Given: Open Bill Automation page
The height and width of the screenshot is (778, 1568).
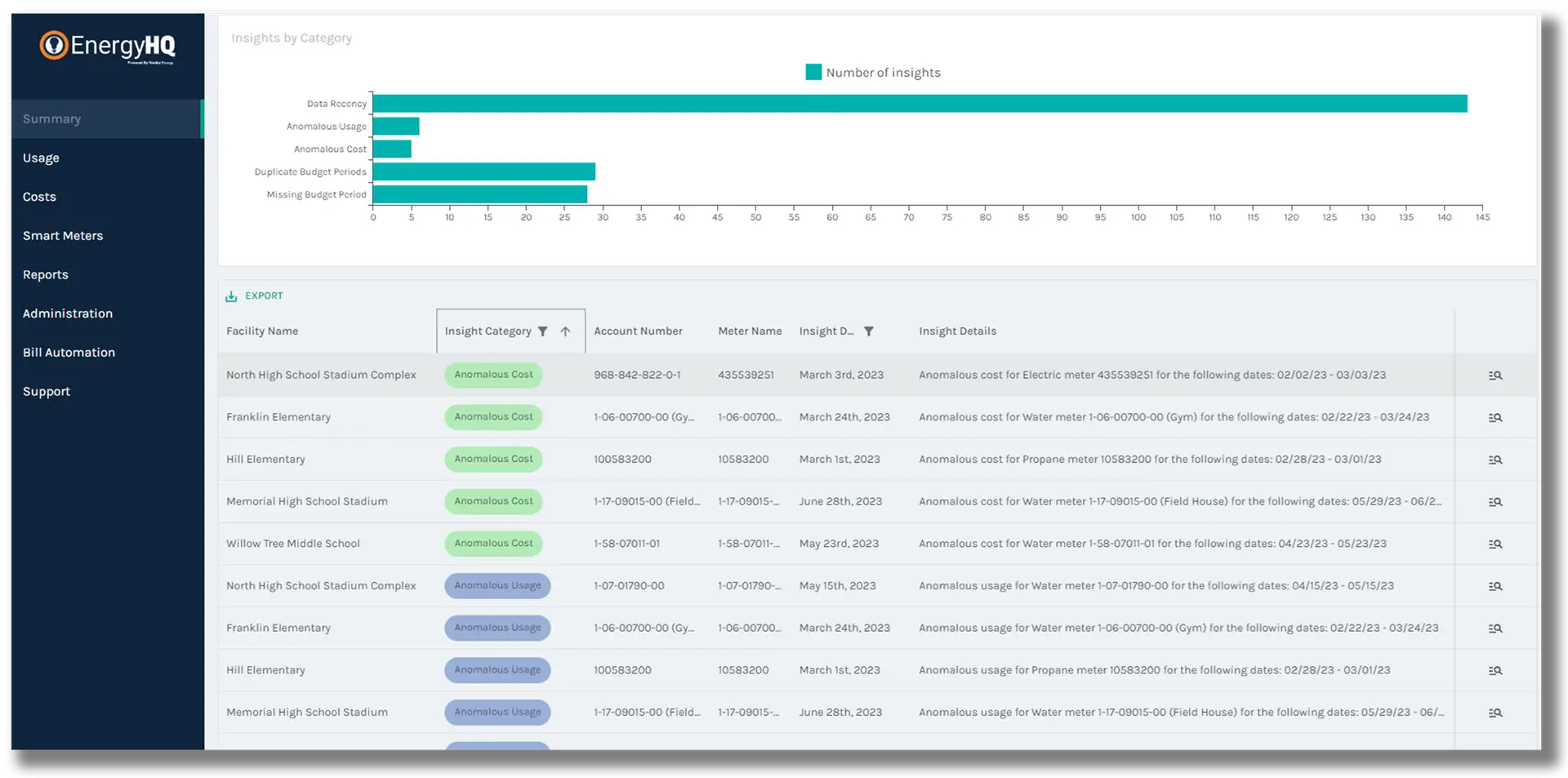Looking at the screenshot, I should point(69,353).
